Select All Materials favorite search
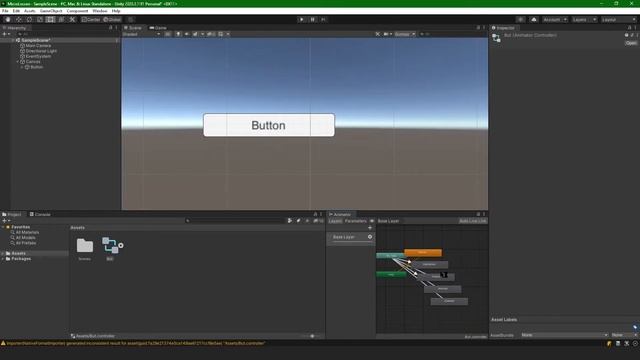Screen dimensions: 640x360 click(x=27, y=232)
